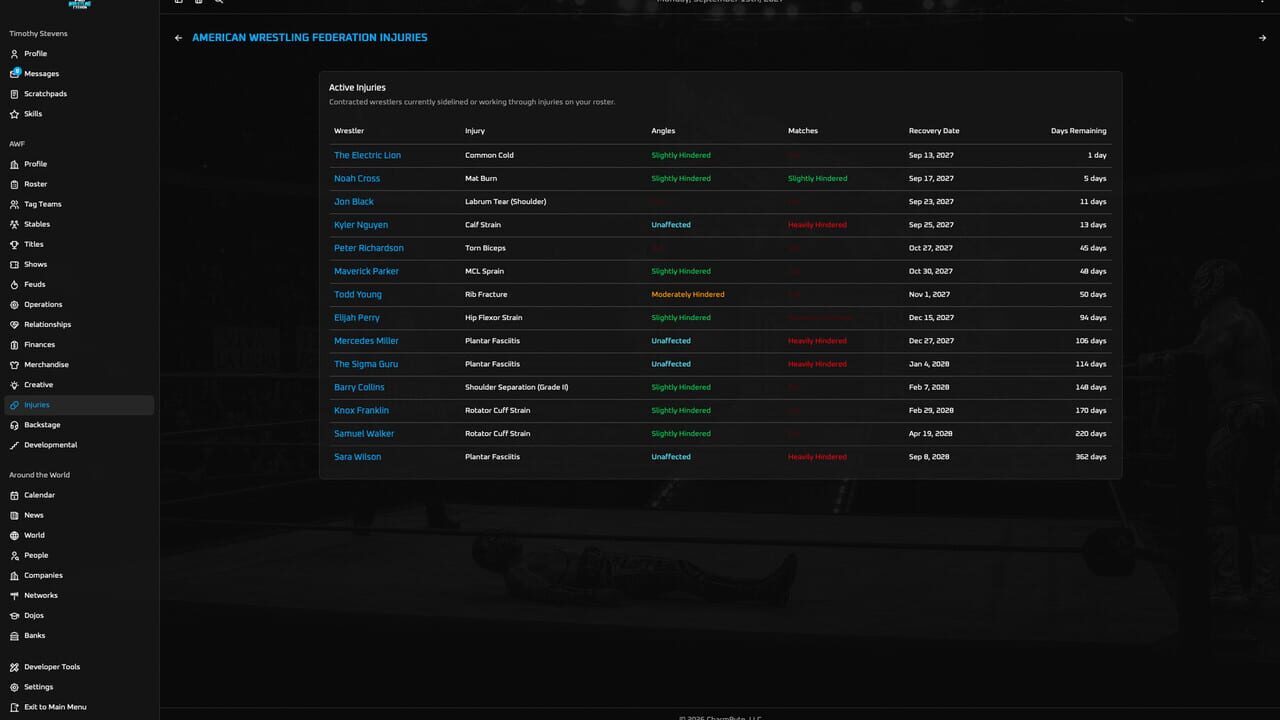View Kyler Nguyen's profile link

pyautogui.click(x=361, y=225)
